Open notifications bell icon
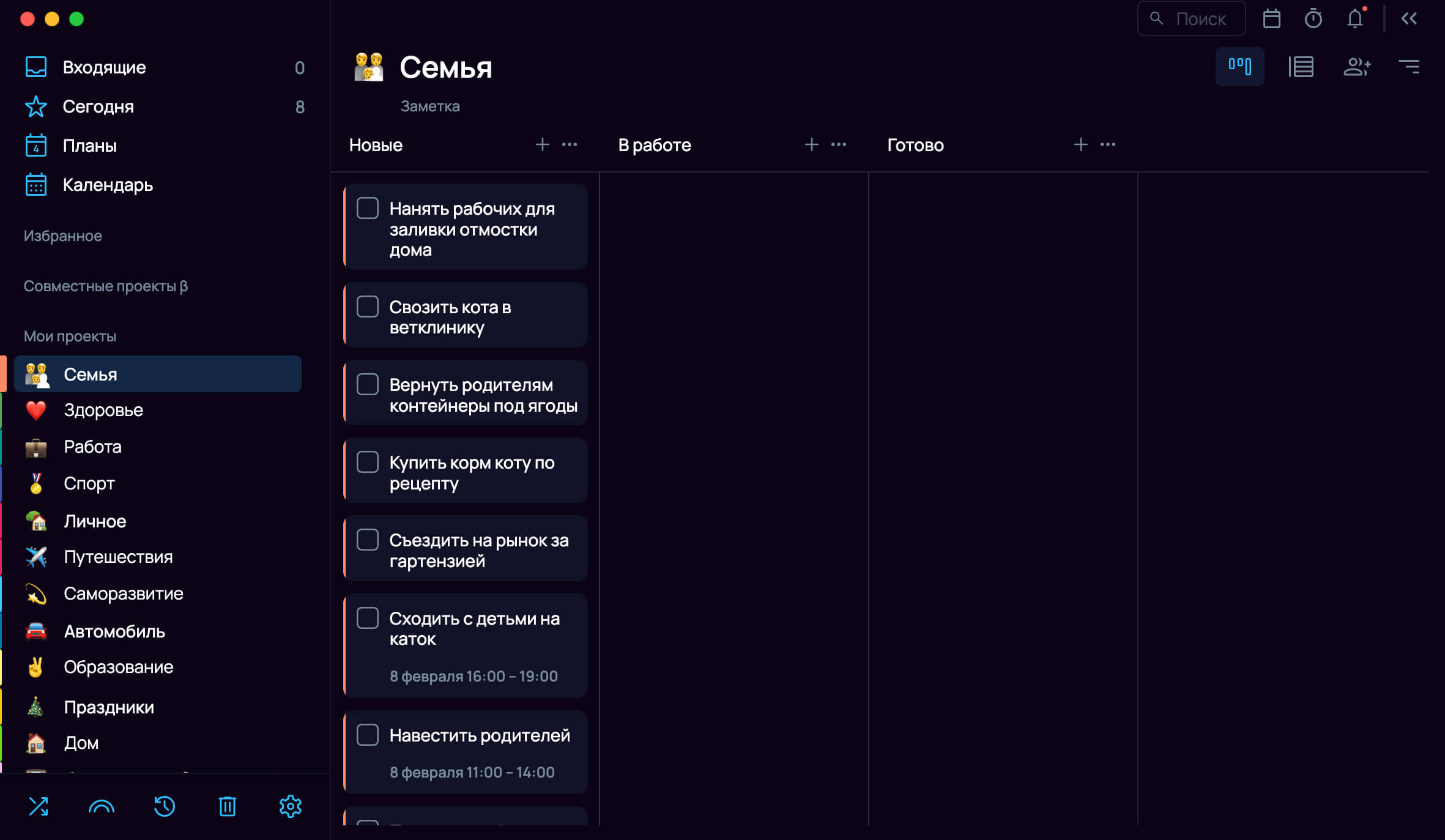The height and width of the screenshot is (840, 1445). coord(1355,19)
